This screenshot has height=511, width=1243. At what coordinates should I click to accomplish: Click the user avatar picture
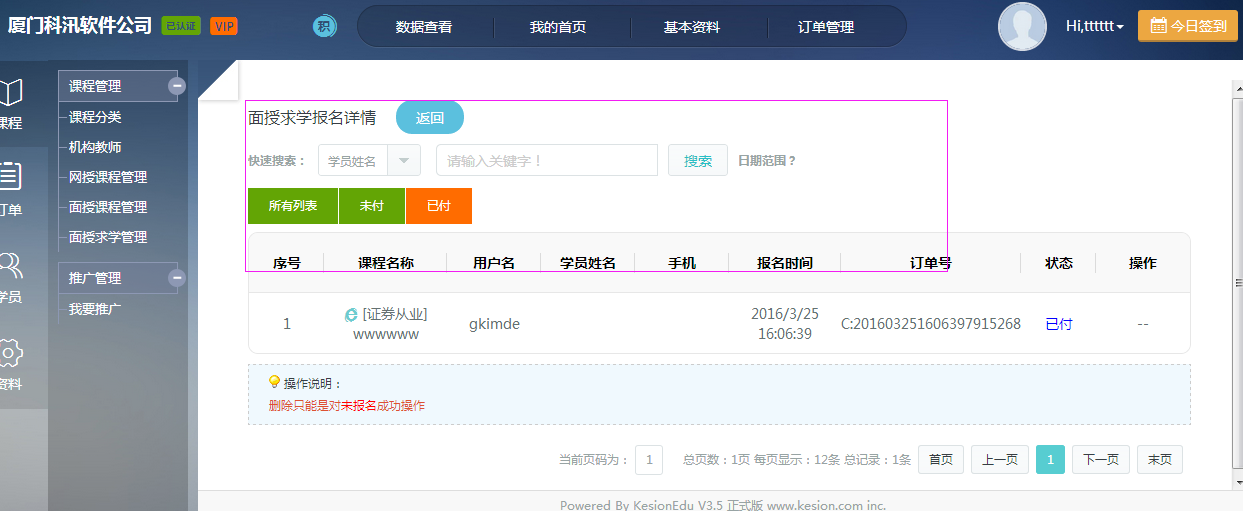click(1022, 27)
